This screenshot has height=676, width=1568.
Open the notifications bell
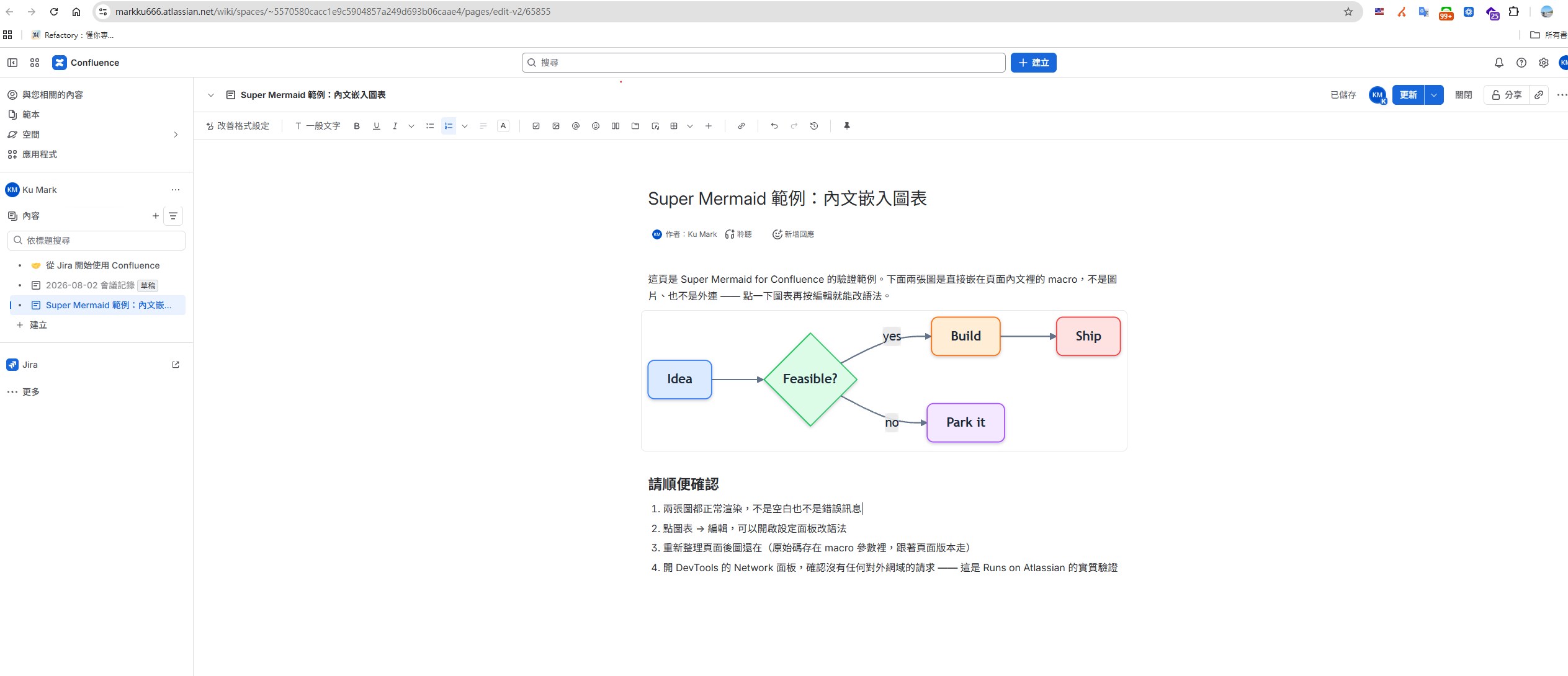click(x=1499, y=63)
